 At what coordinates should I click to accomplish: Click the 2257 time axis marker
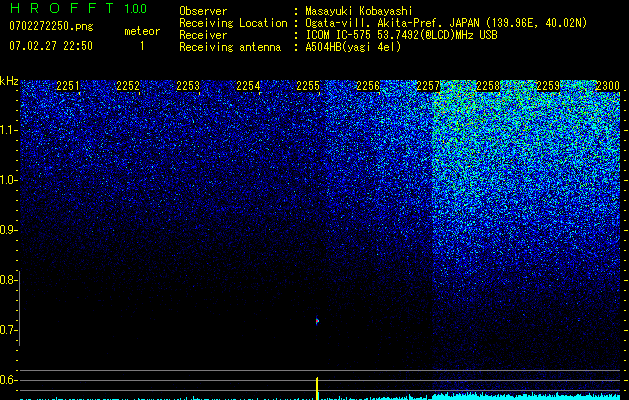coord(428,86)
